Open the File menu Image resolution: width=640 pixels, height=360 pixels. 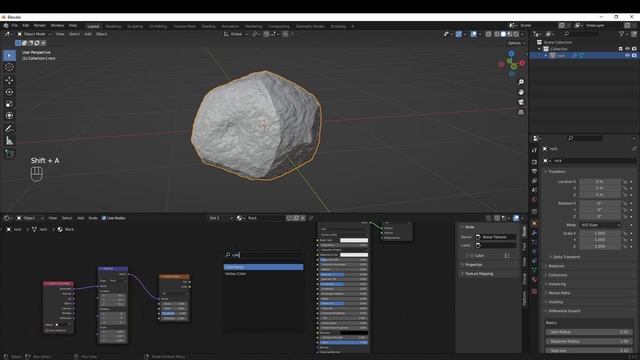point(15,26)
